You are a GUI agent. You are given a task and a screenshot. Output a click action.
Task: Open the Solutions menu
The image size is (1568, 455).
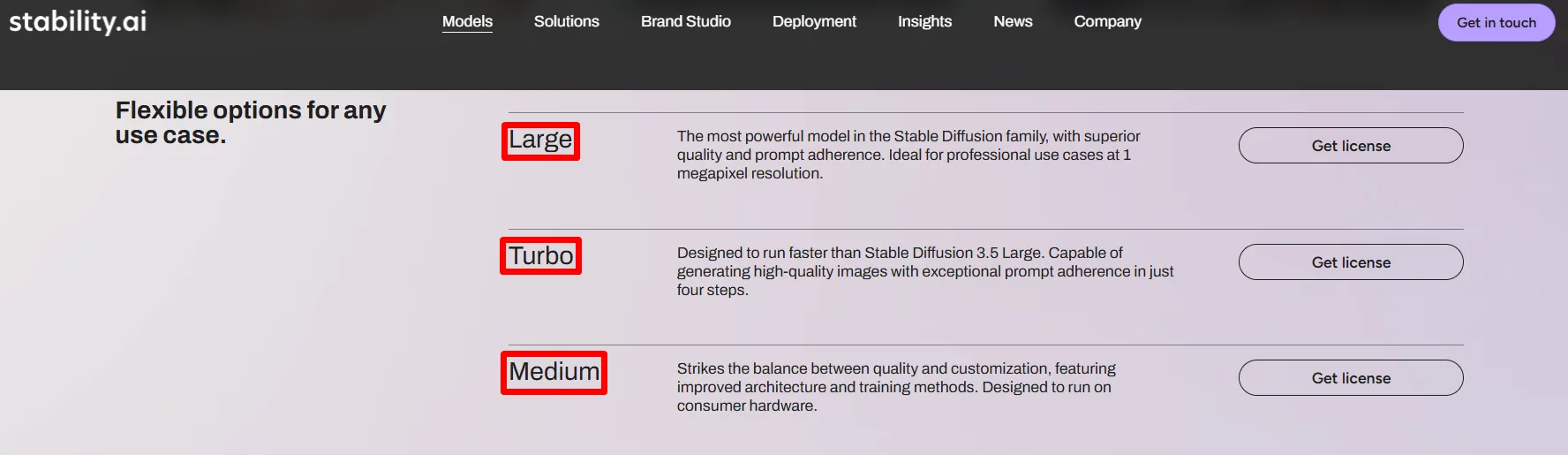(566, 21)
